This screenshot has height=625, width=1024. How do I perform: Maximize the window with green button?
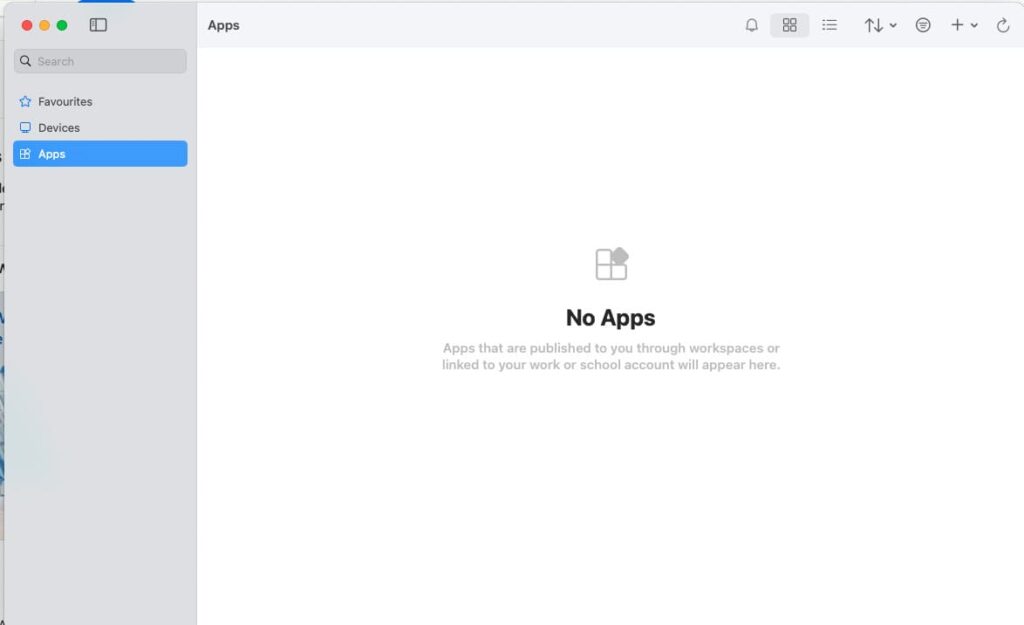pyautogui.click(x=62, y=25)
